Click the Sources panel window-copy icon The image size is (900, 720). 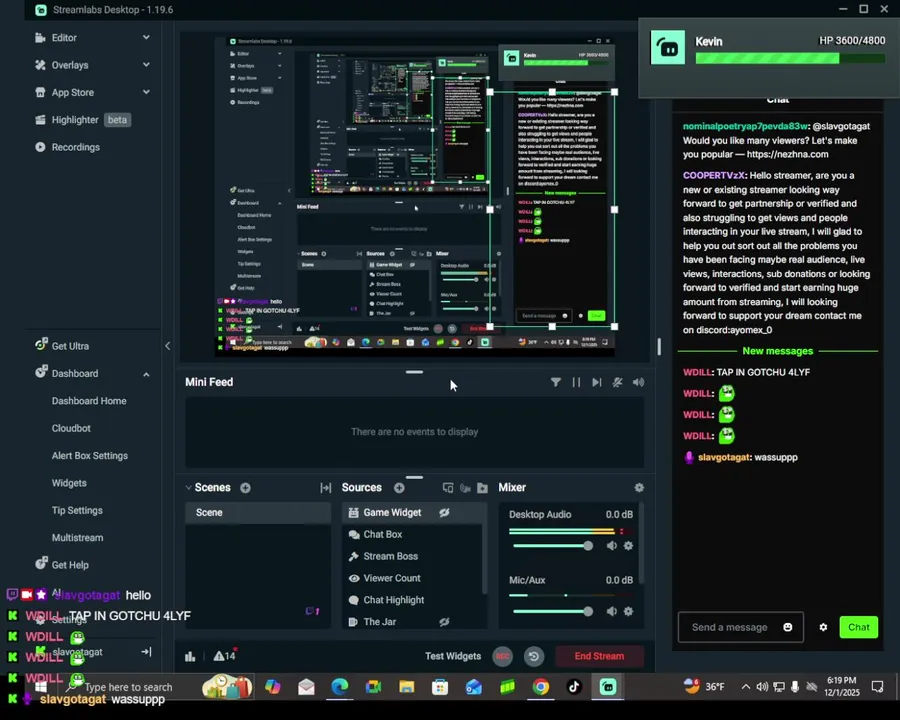tap(448, 488)
